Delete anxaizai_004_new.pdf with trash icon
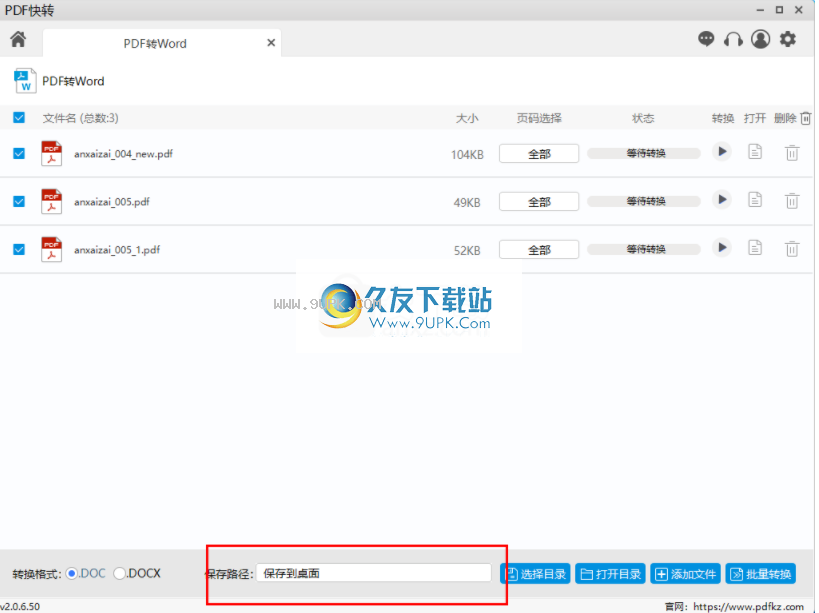Image resolution: width=819 pixels, height=613 pixels. point(792,153)
